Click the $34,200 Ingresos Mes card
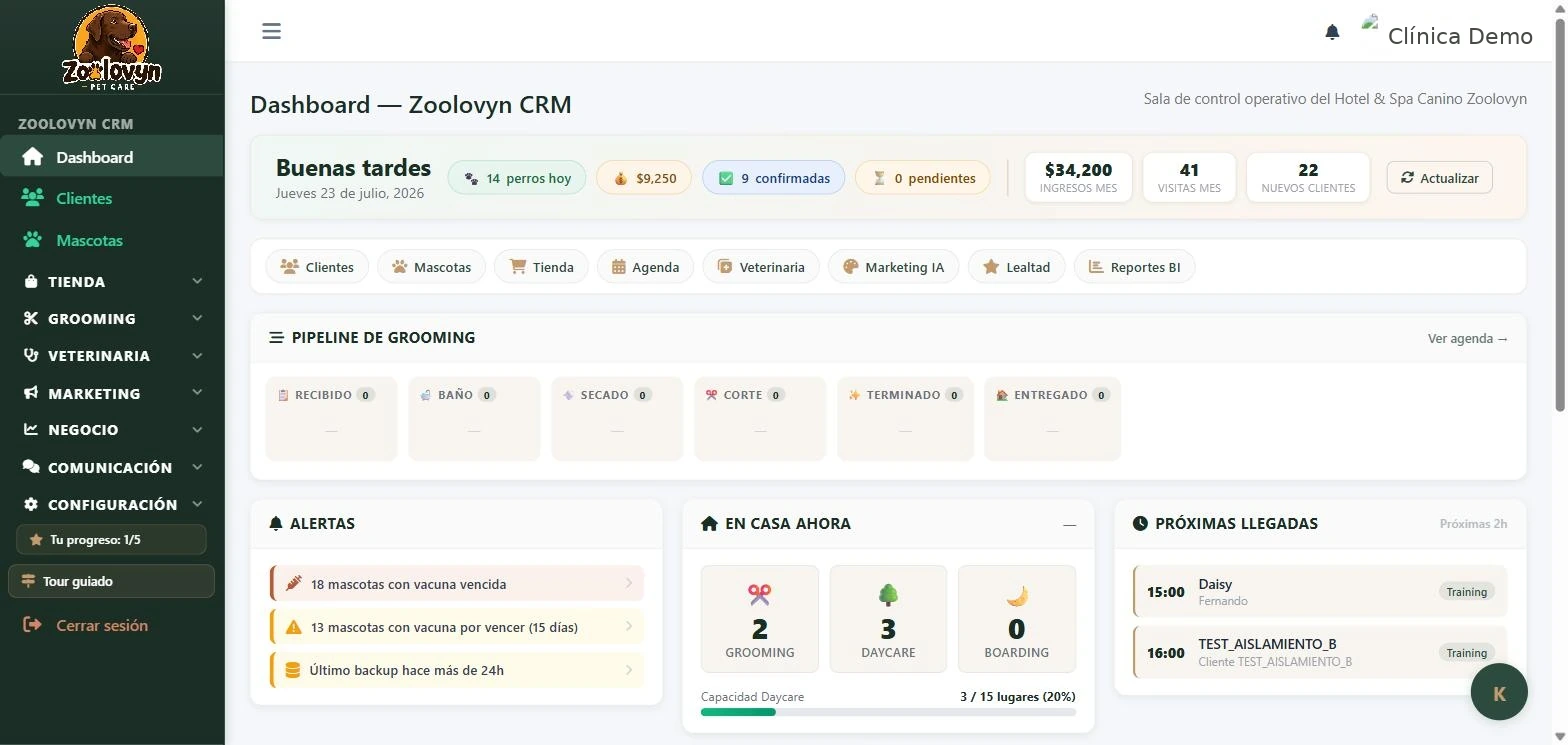The height and width of the screenshot is (745, 1568). (1078, 177)
